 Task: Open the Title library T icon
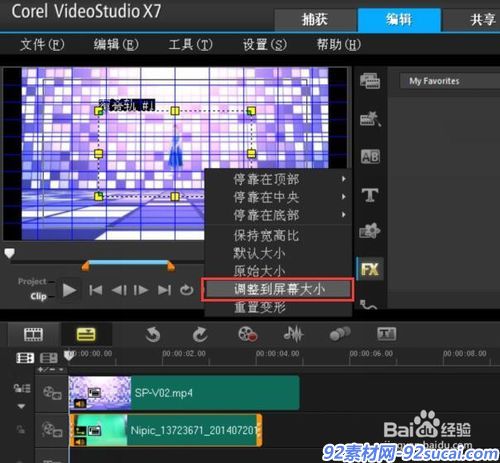point(370,195)
